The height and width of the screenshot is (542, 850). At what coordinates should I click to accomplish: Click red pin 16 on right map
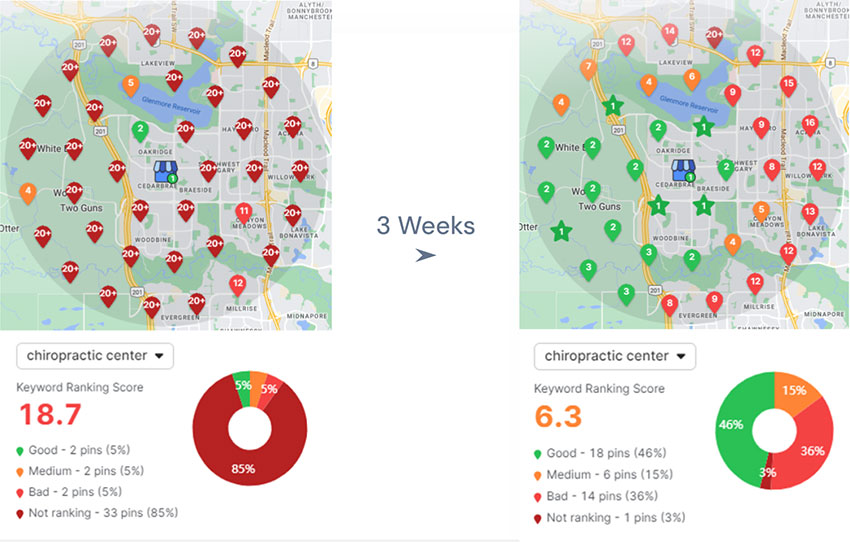[x=810, y=124]
